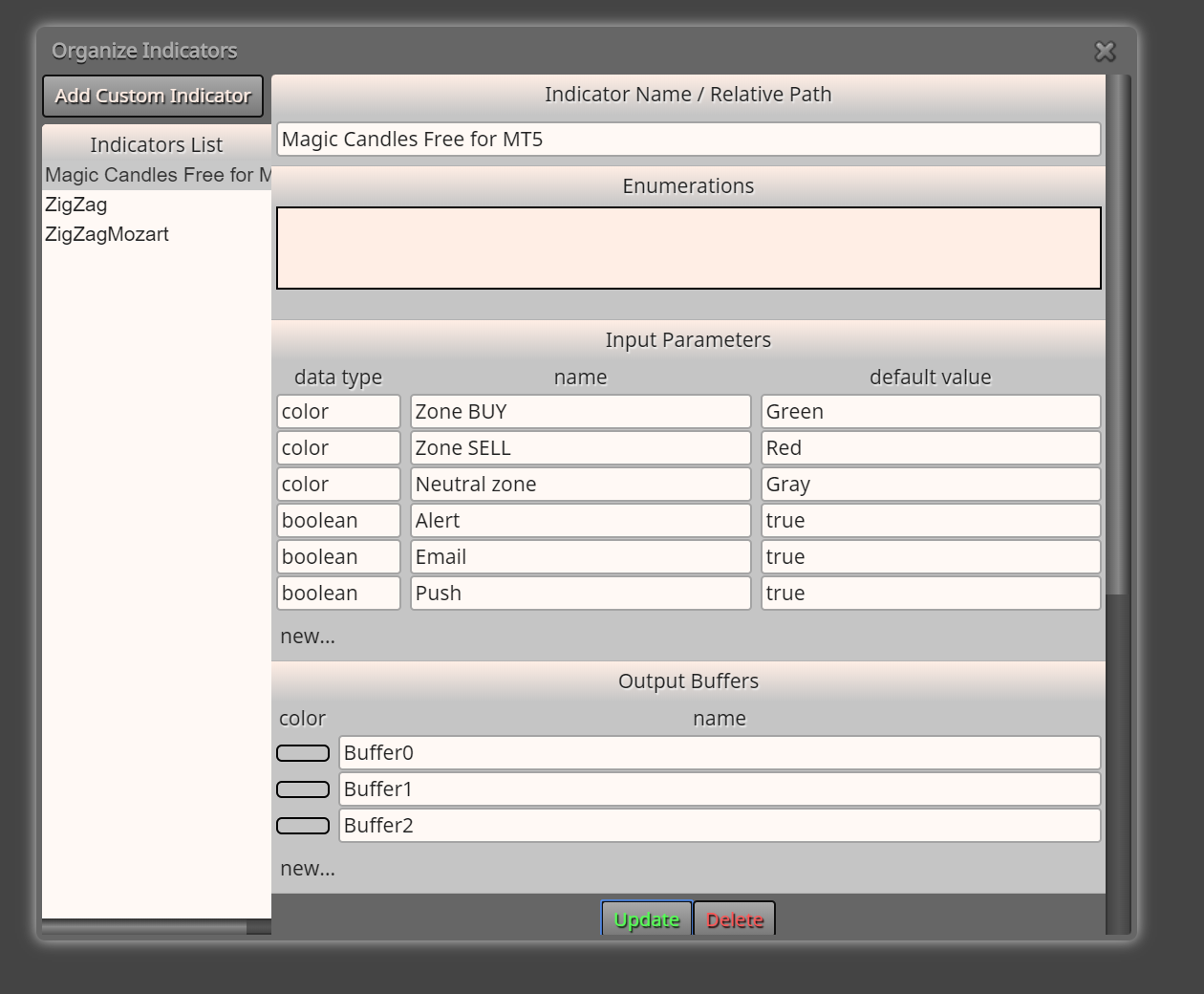Open data type field for Alert row
Image resolution: width=1204 pixels, height=994 pixels.
338,521
